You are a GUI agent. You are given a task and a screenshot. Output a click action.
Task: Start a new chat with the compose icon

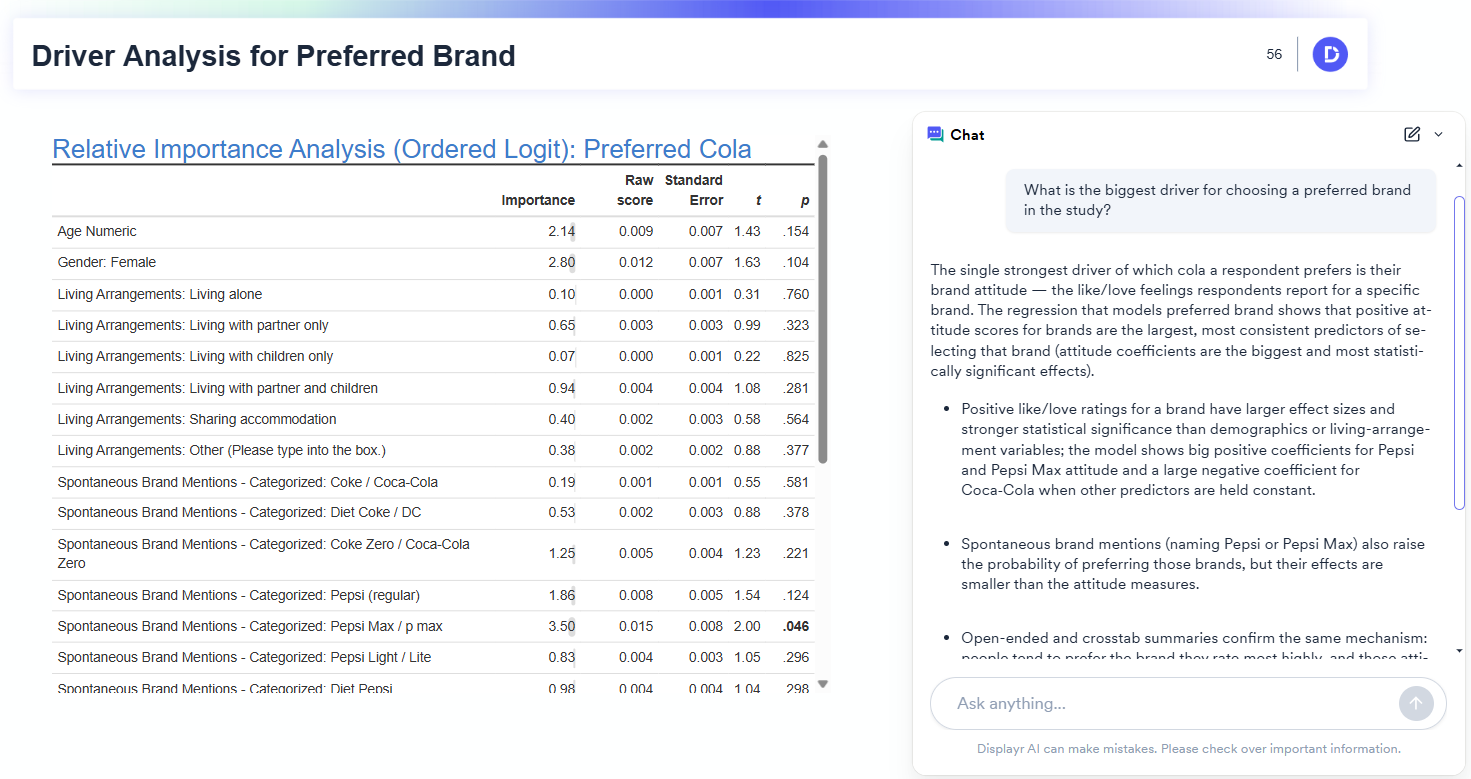coord(1412,134)
